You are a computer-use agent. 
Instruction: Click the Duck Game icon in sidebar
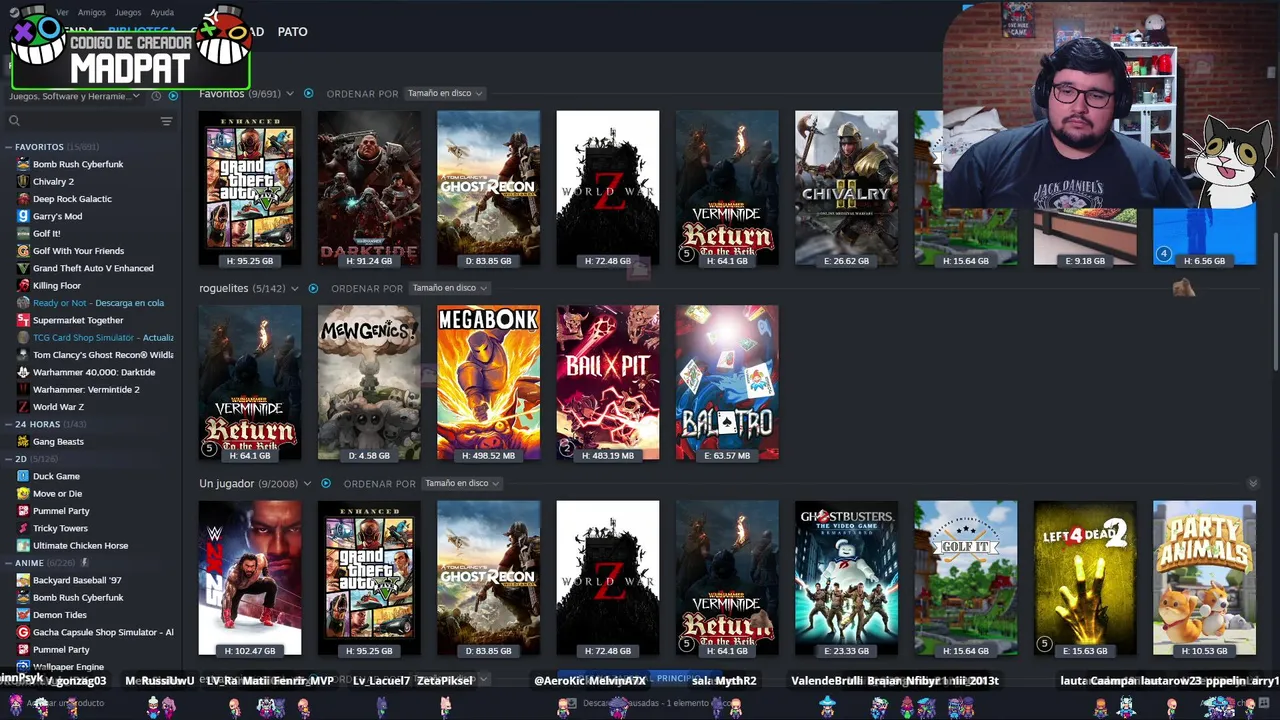tap(23, 476)
